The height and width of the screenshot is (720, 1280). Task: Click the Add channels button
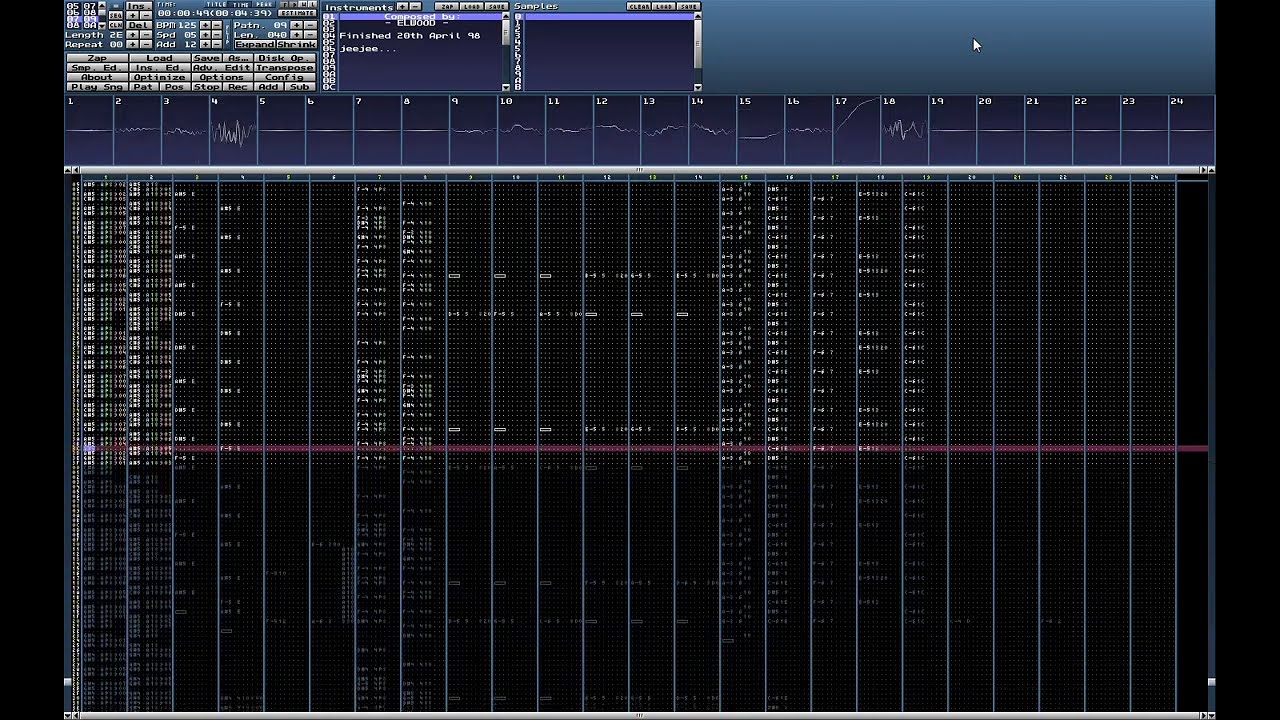[269, 87]
